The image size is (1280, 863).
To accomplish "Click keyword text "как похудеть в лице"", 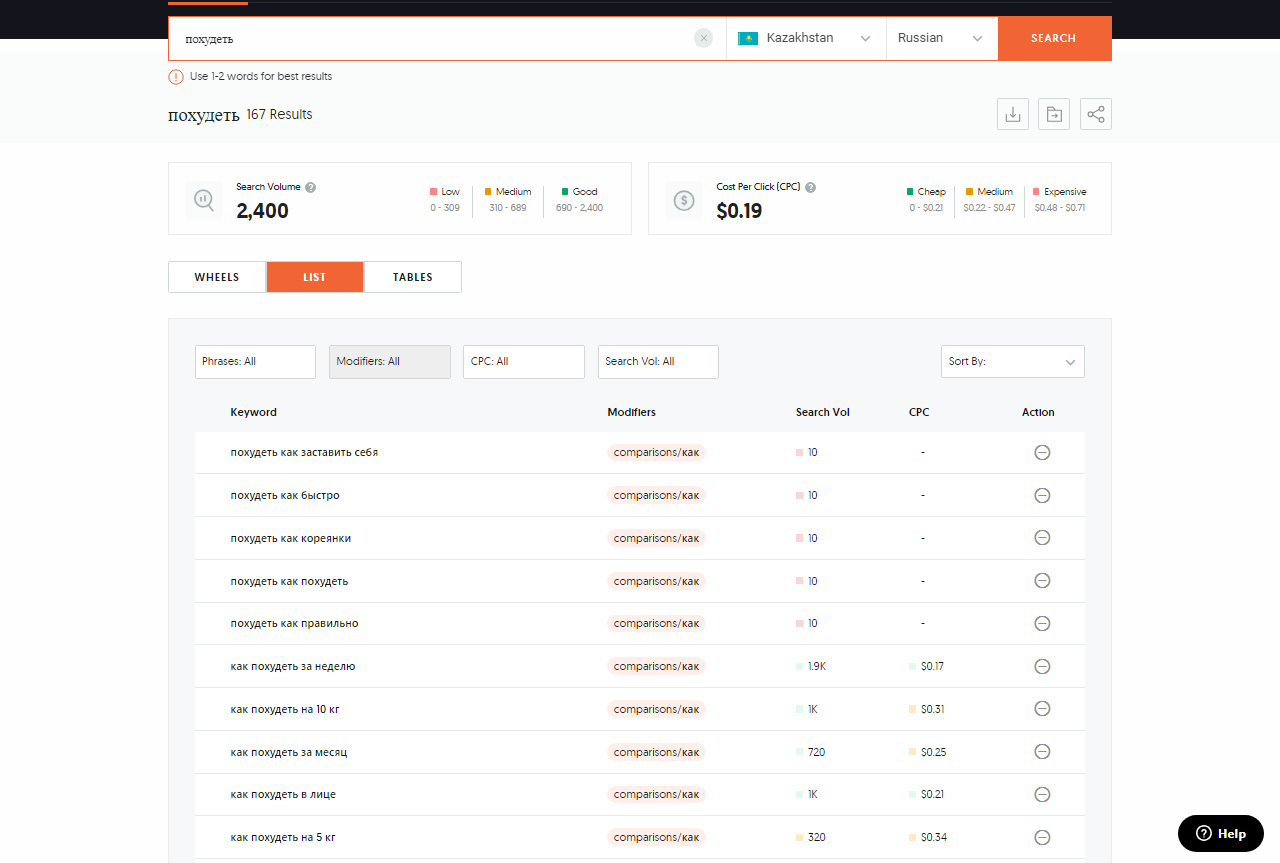I will tap(283, 794).
